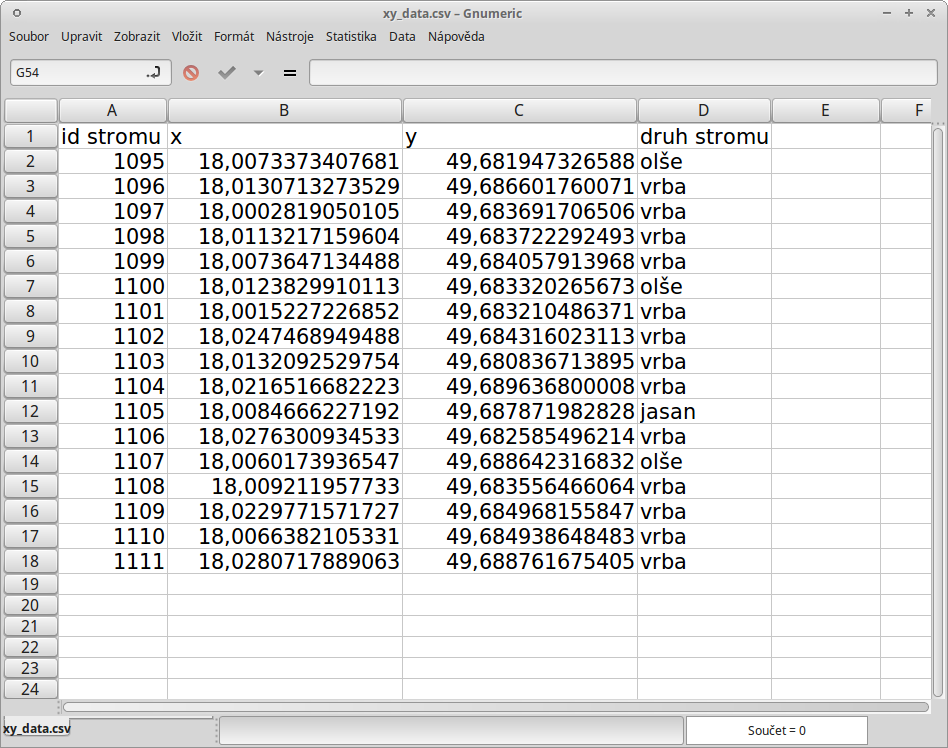
Task: Select cell with id 1105
Action: pyautogui.click(x=112, y=411)
